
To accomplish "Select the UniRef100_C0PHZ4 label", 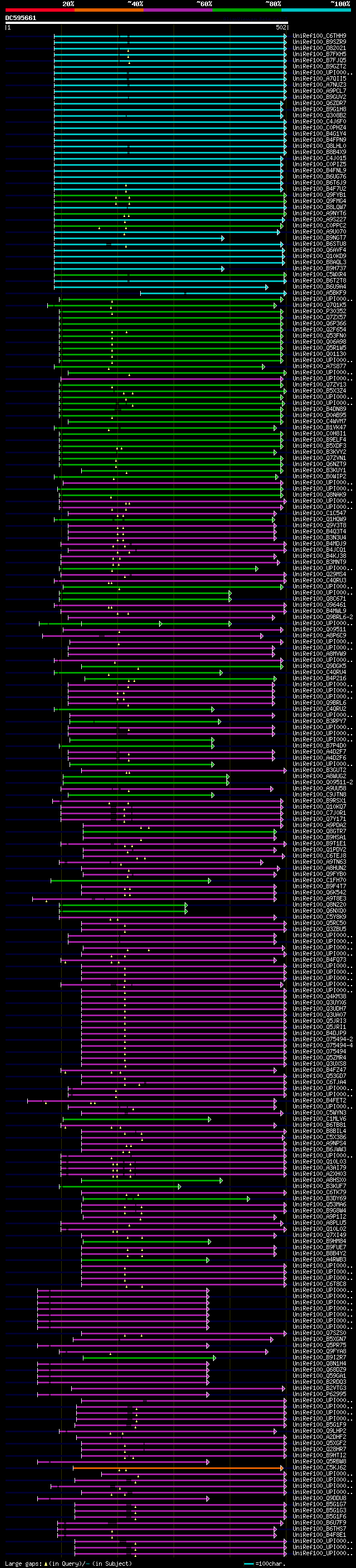I will click(x=319, y=127).
